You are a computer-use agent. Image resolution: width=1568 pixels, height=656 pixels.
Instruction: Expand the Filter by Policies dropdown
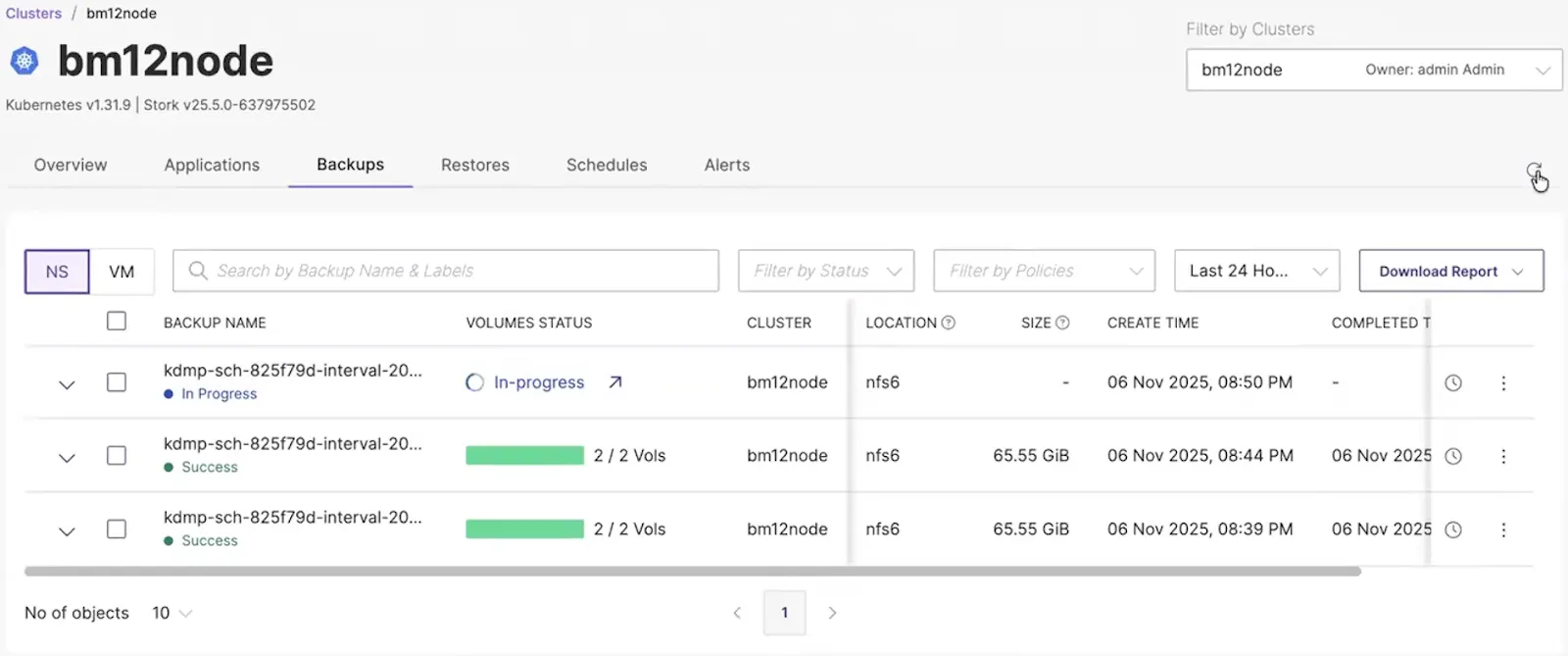[x=1044, y=271]
